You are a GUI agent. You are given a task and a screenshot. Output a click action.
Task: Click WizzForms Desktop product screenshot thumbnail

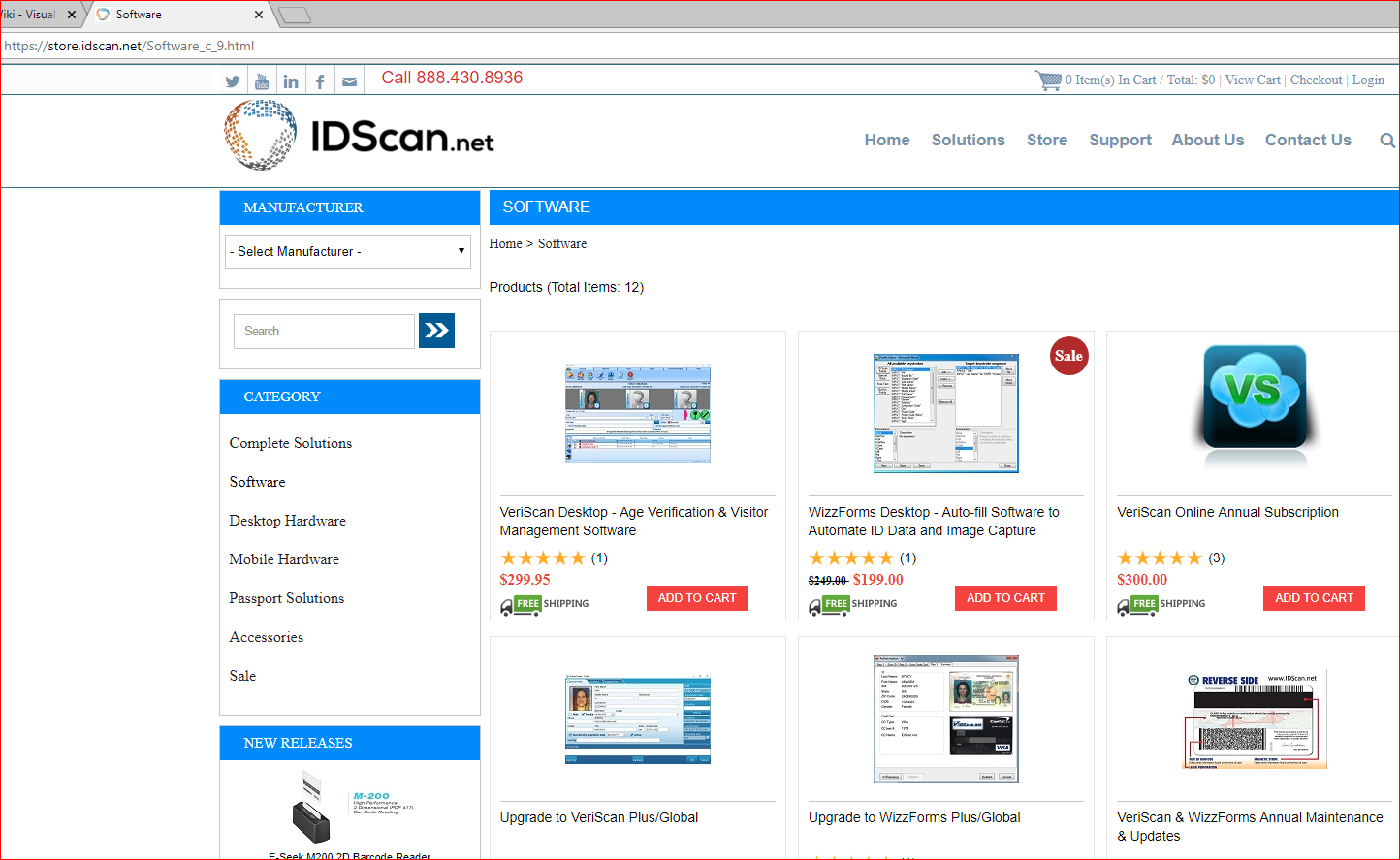tap(946, 413)
